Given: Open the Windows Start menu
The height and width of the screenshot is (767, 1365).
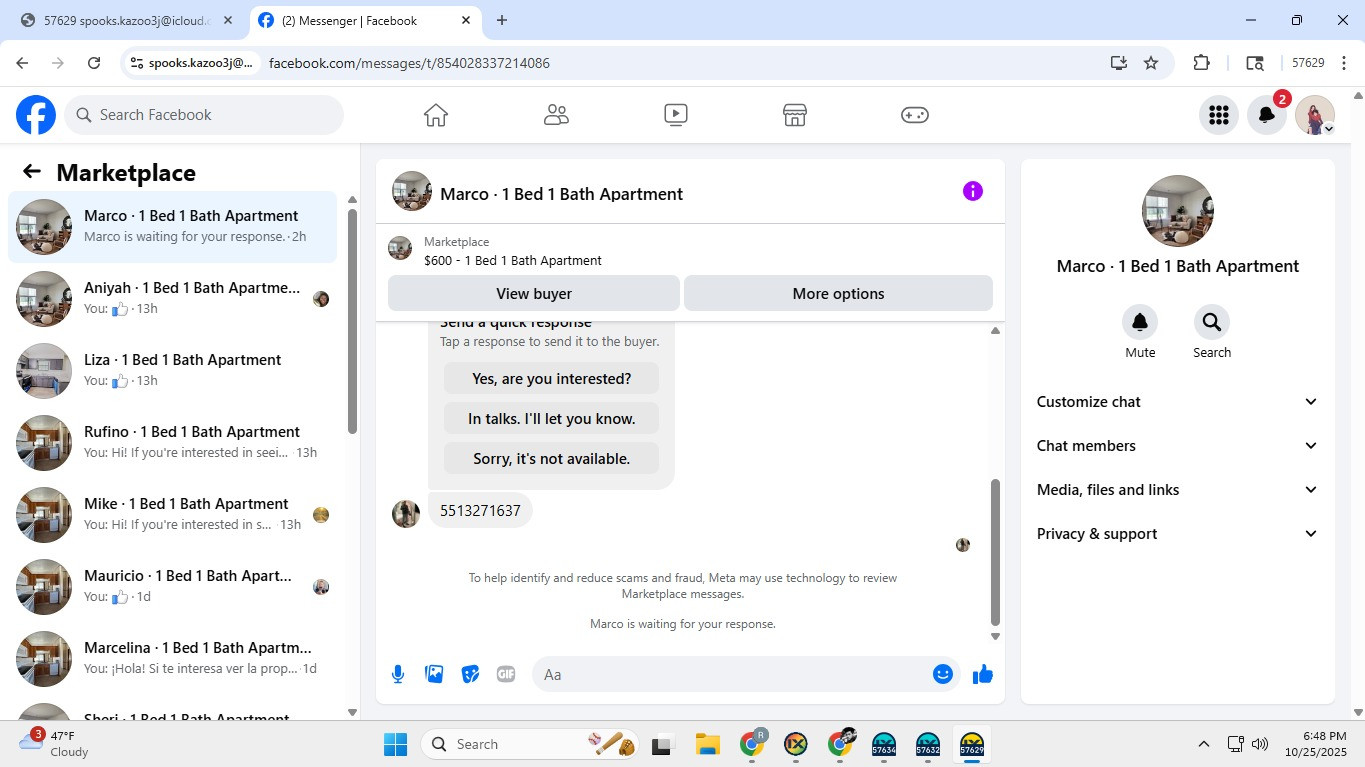Looking at the screenshot, I should click(x=396, y=744).
